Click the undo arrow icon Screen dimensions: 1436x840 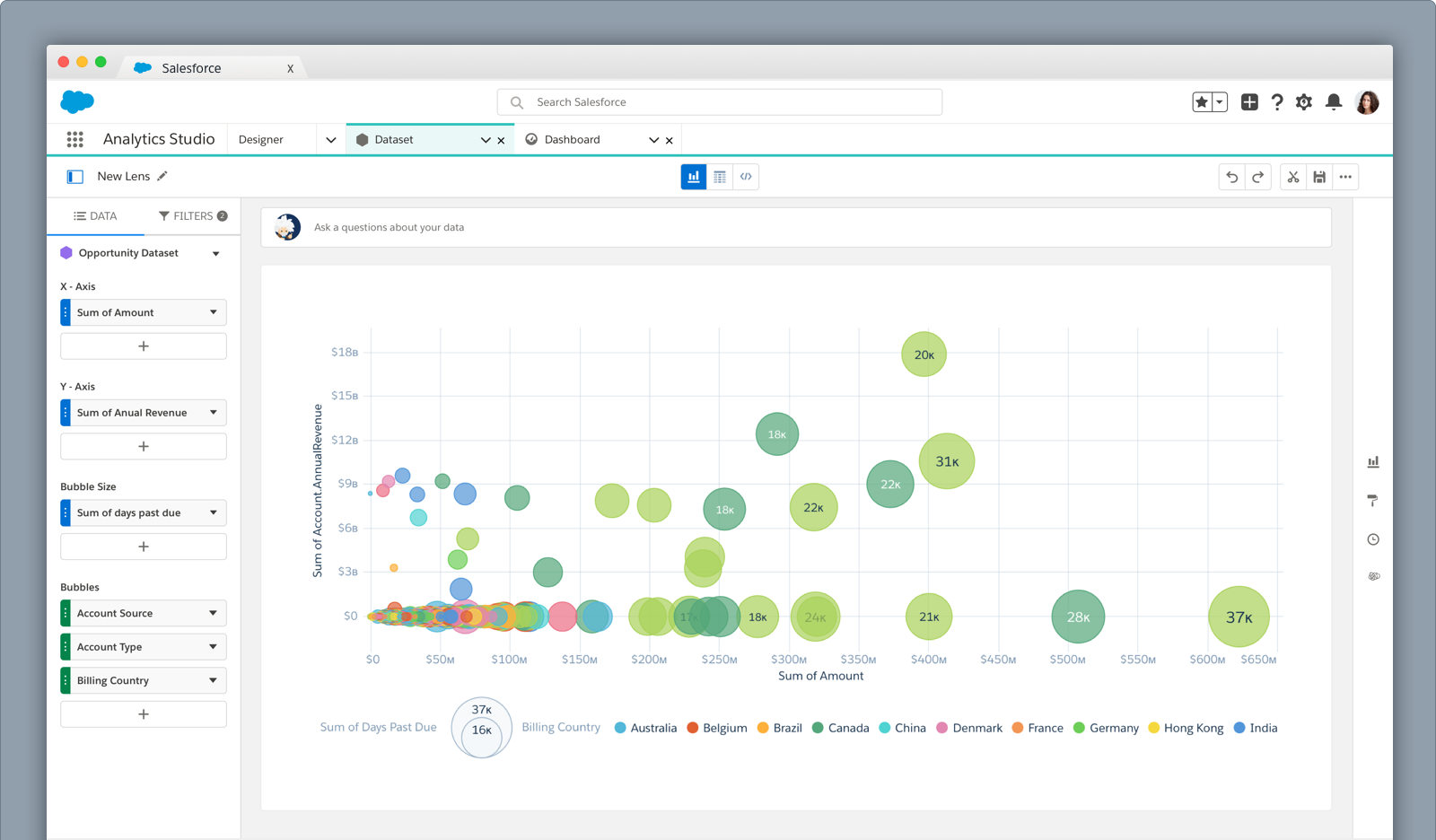tap(1231, 177)
